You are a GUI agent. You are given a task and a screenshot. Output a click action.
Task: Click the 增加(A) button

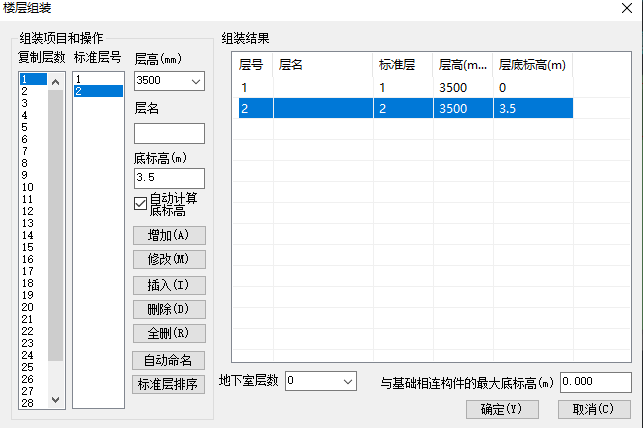169,235
